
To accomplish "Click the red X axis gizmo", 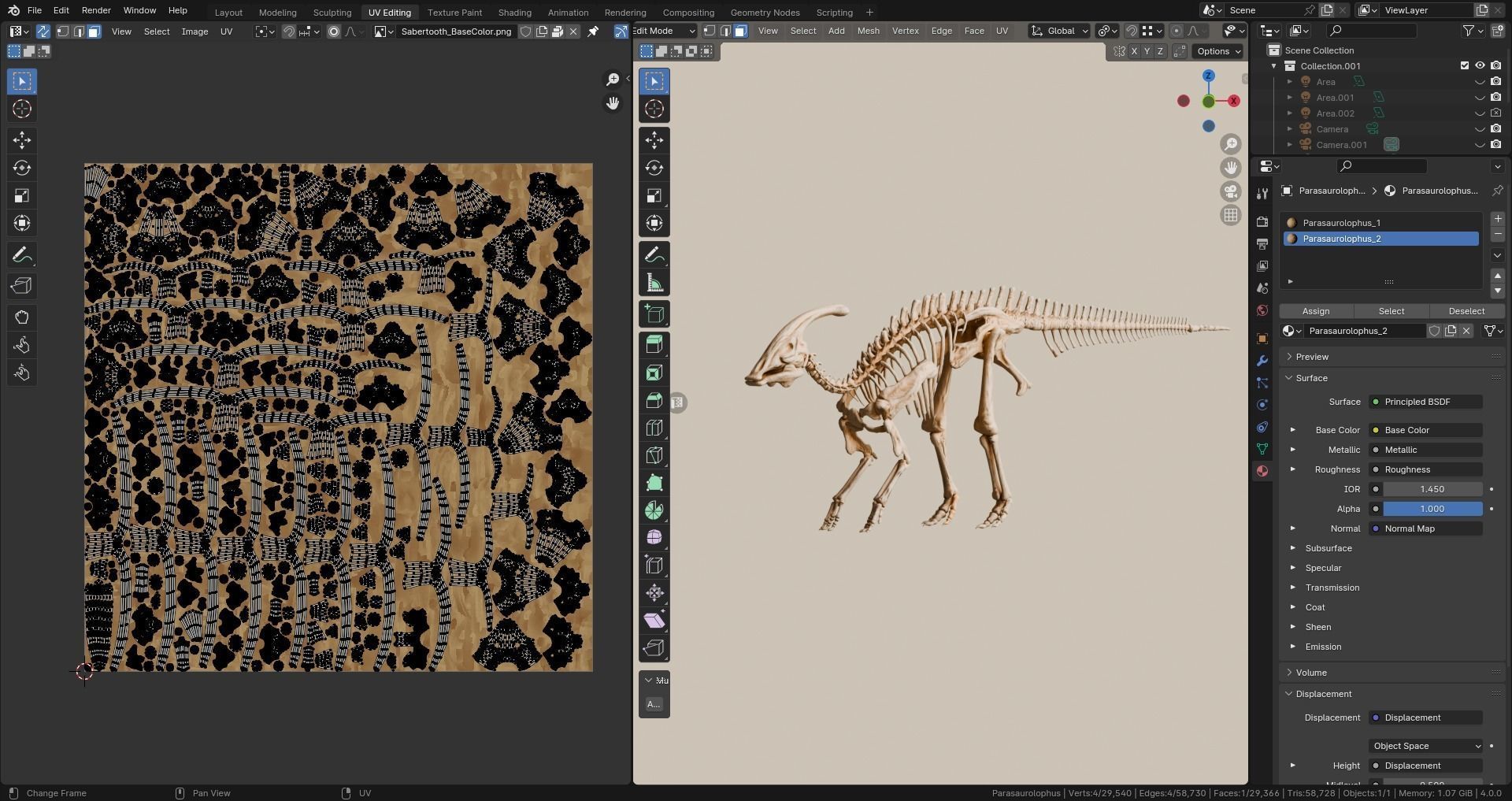I will tap(1233, 101).
